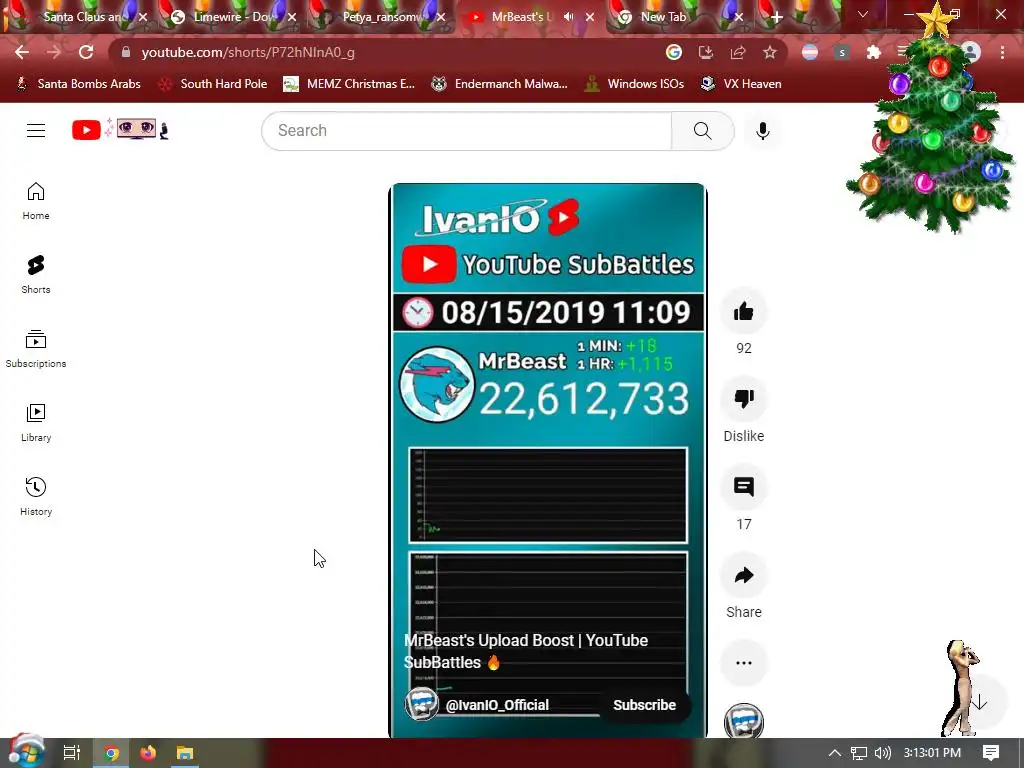Screen dimensions: 1024x768
Task: Click the YouTube logo
Action: click(x=120, y=129)
